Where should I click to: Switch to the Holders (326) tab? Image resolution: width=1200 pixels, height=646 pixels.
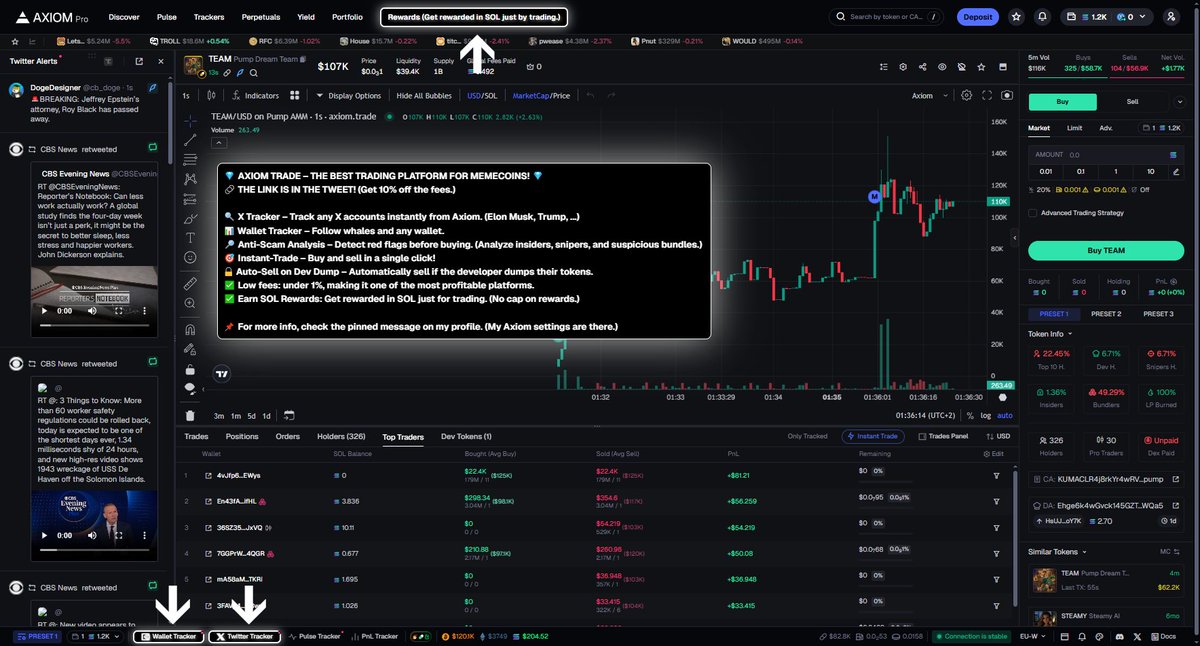click(342, 436)
